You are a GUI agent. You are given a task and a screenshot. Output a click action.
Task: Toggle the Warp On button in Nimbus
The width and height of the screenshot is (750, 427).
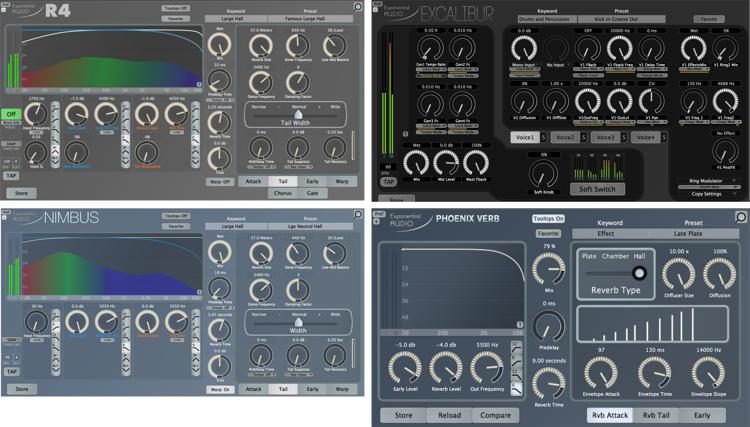pyautogui.click(x=220, y=389)
